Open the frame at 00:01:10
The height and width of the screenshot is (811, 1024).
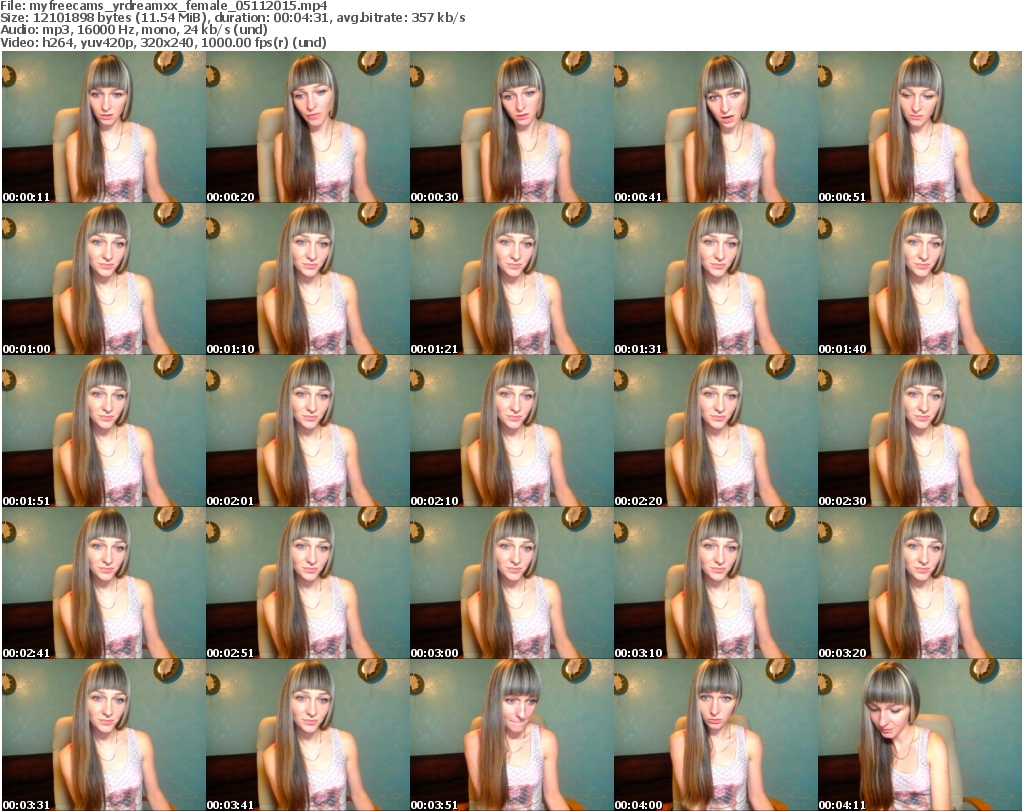click(308, 279)
